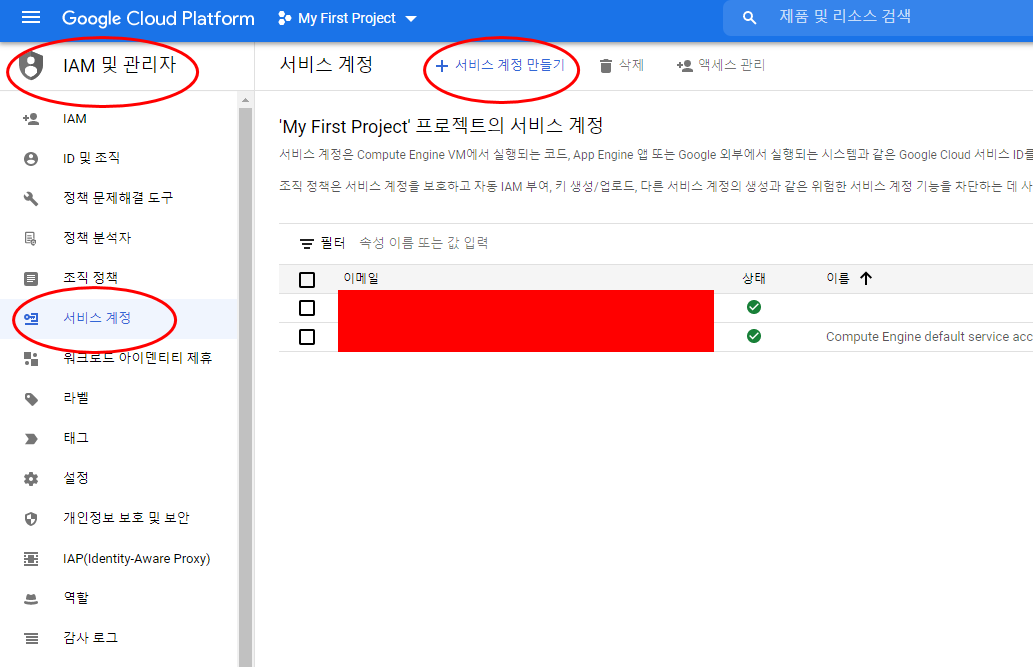Click the 개인정보 보호 및 보안 shield icon
The image size is (1033, 667).
point(31,519)
